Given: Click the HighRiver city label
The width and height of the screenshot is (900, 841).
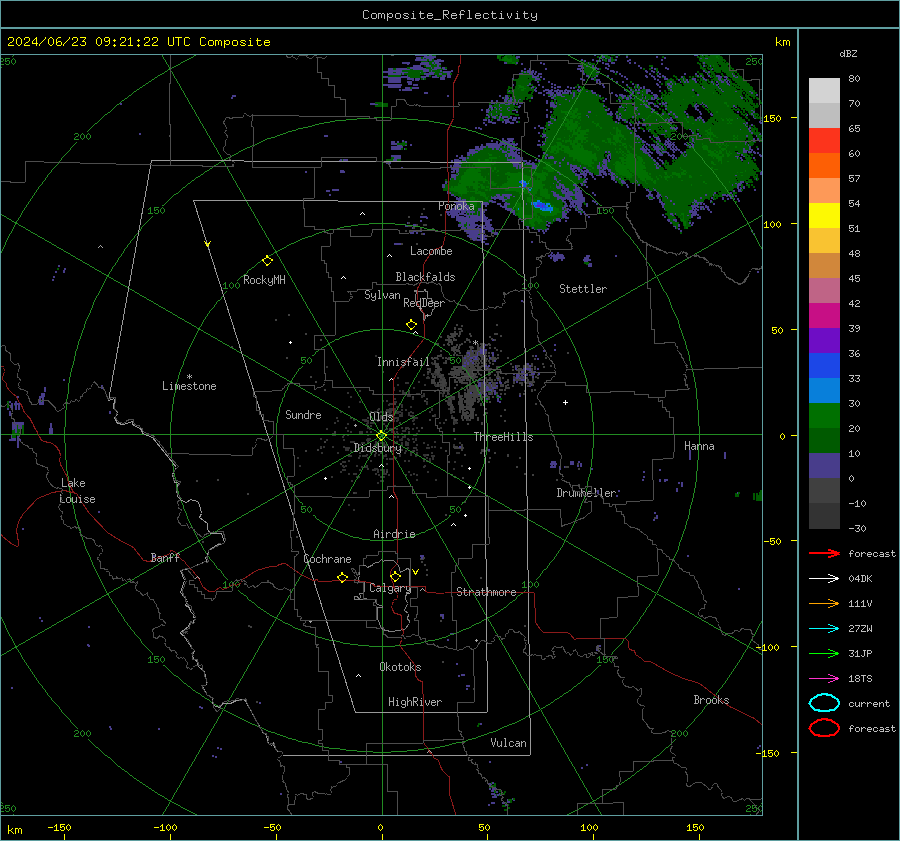Looking at the screenshot, I should tap(415, 702).
